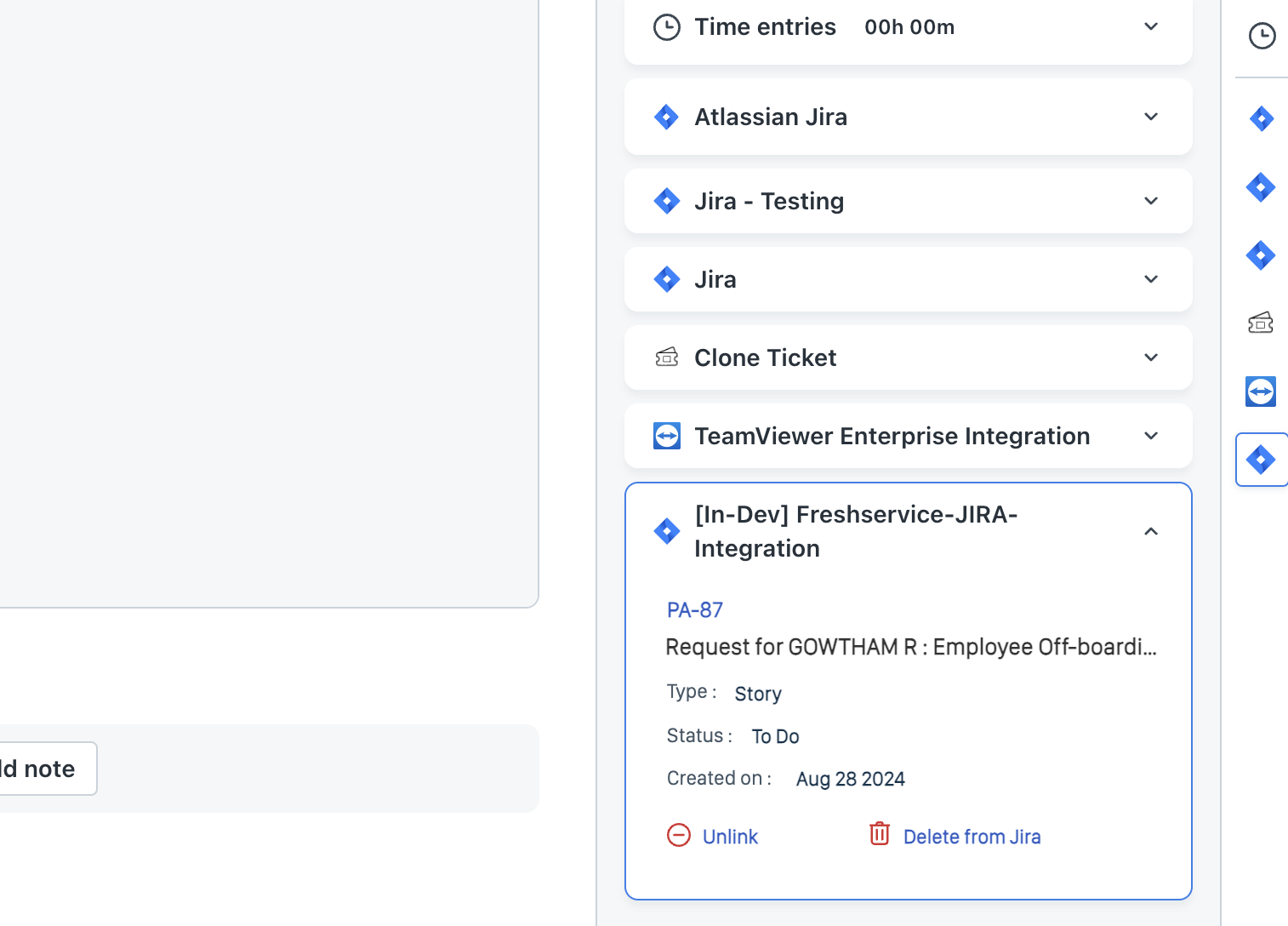1288x926 pixels.
Task: Click the [In-Dev] Freshservice-JIRA-Integration heading
Action: click(x=856, y=531)
